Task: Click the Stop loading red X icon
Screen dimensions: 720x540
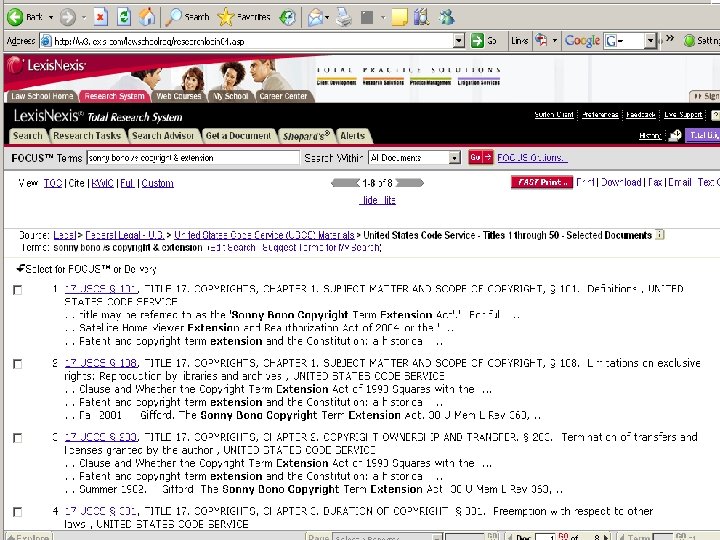Action: click(101, 17)
